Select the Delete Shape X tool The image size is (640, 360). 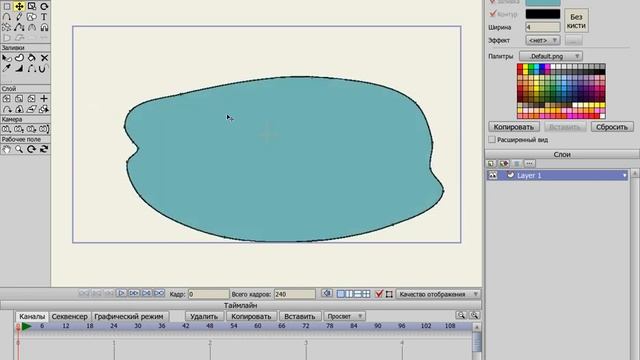tap(44, 58)
